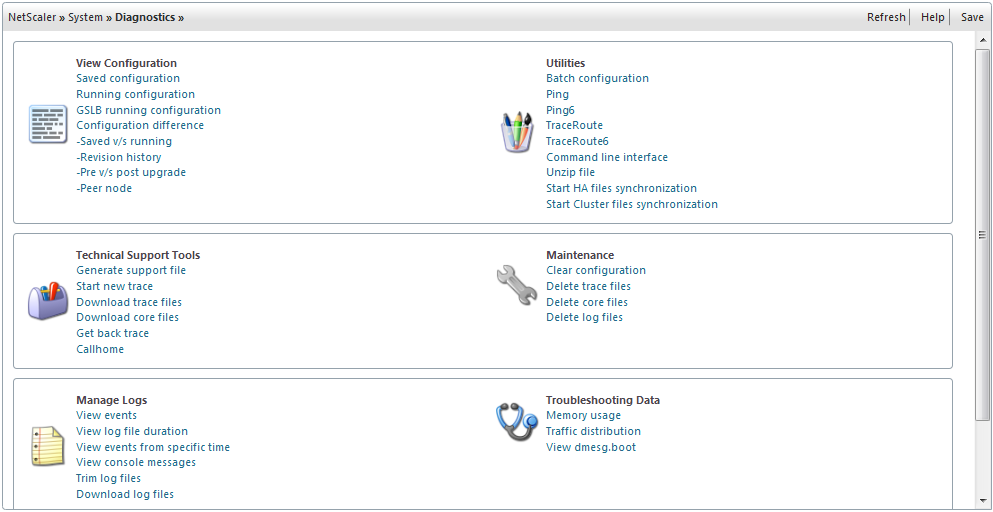993x512 pixels.
Task: View Memory usage troubleshooting data
Action: (x=583, y=415)
